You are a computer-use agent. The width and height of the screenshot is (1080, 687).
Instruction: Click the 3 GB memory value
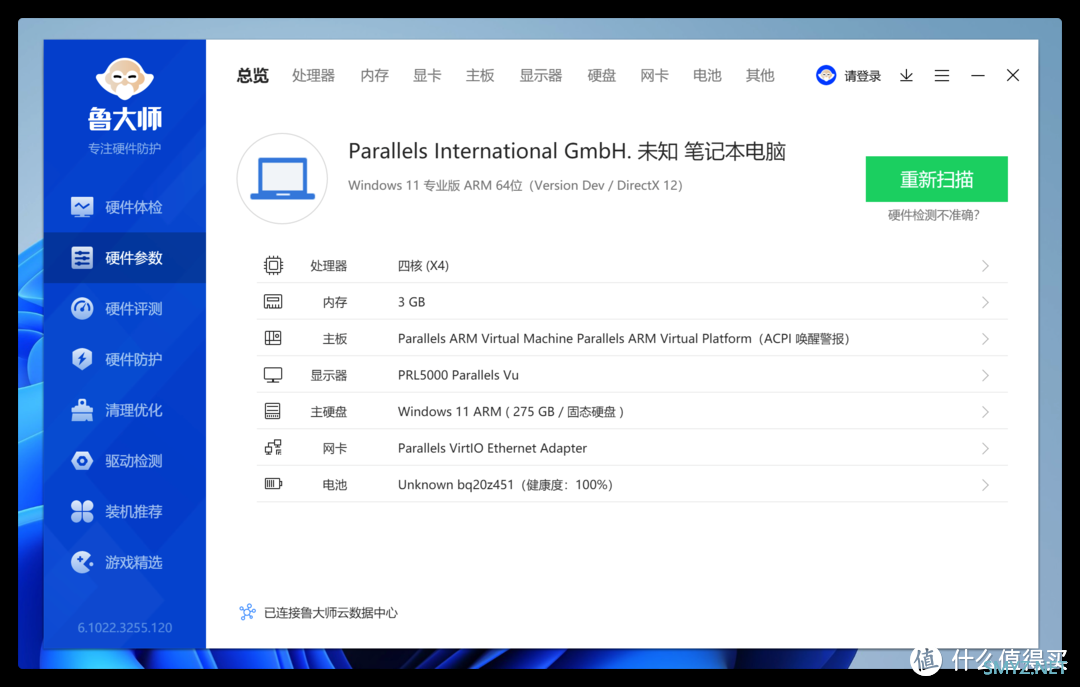(411, 303)
